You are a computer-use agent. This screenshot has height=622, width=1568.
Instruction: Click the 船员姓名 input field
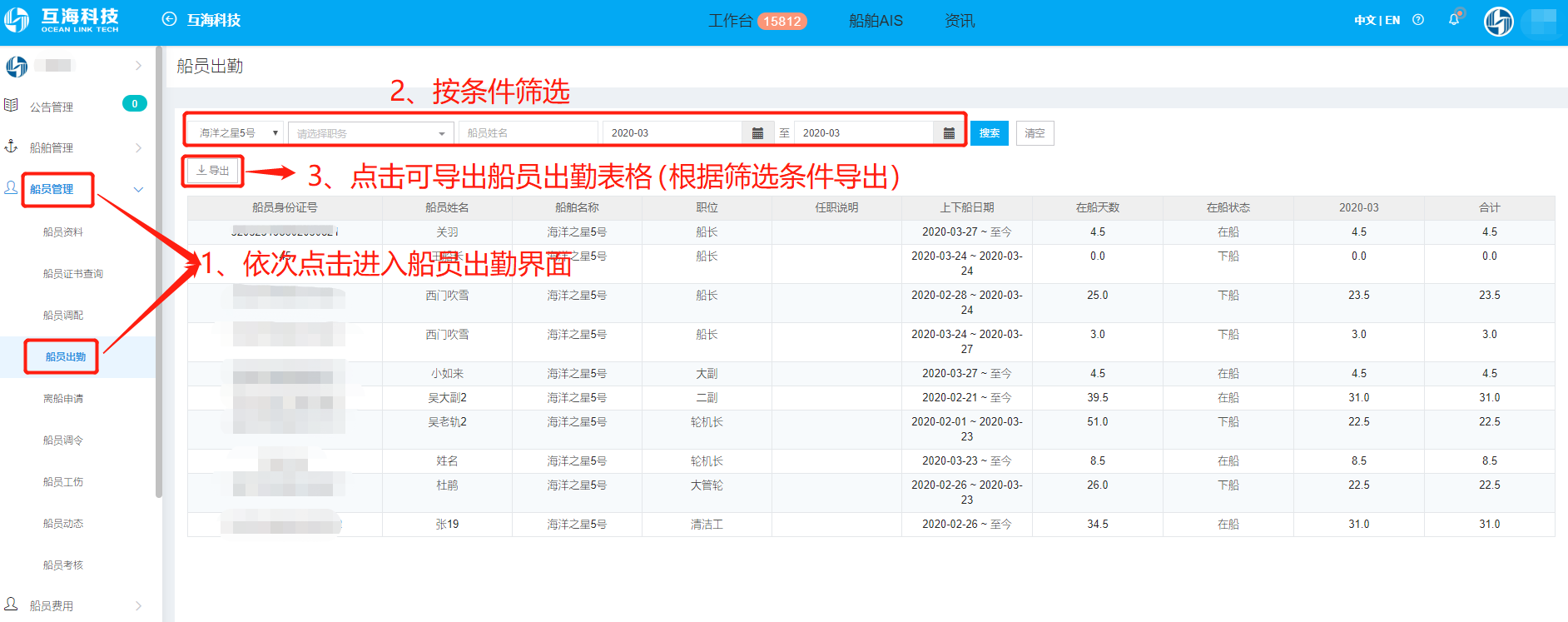point(528,133)
